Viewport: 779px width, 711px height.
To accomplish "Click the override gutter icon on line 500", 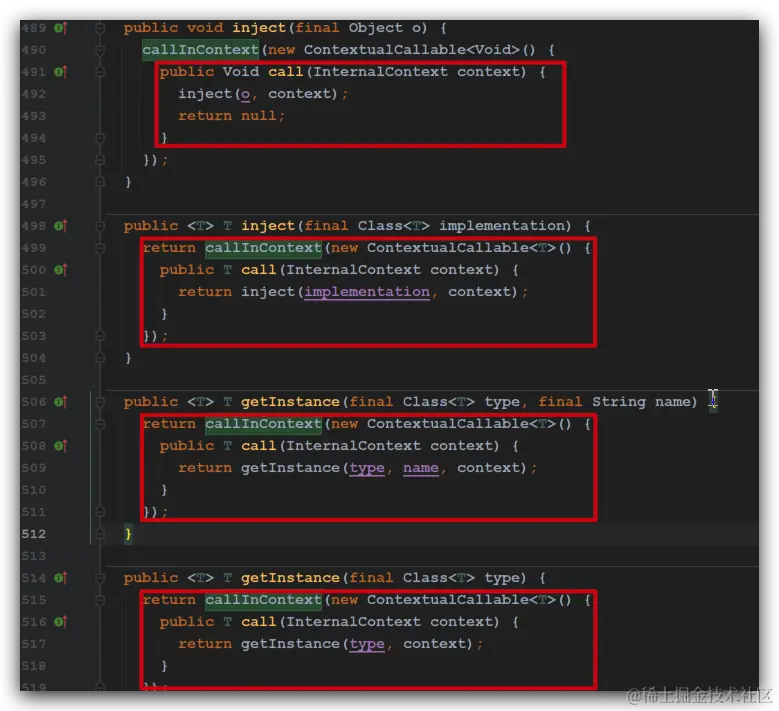I will tap(60, 270).
